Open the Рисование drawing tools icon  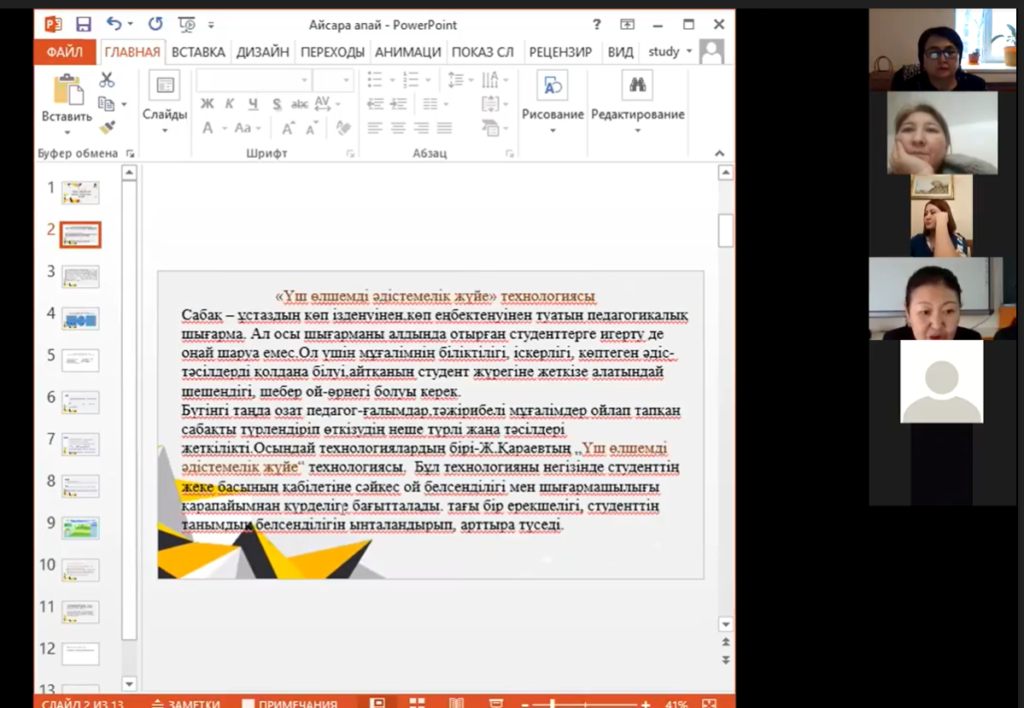pyautogui.click(x=552, y=86)
